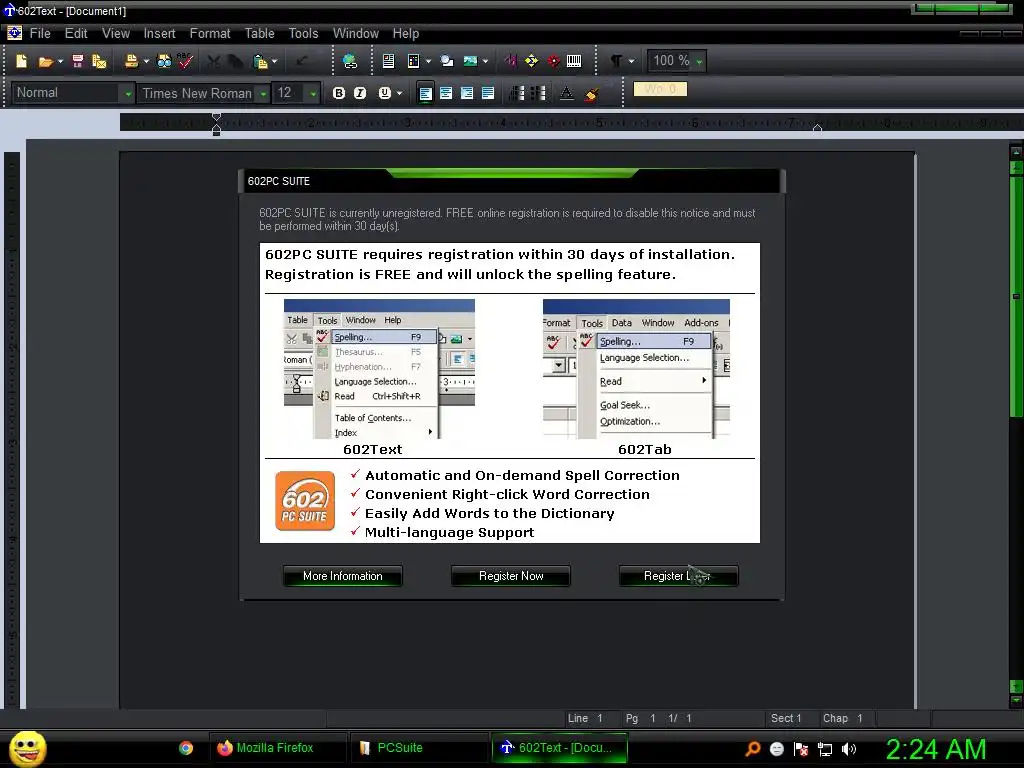Screen dimensions: 1024x768
Task: Set center paragraph alignment
Action: [446, 93]
